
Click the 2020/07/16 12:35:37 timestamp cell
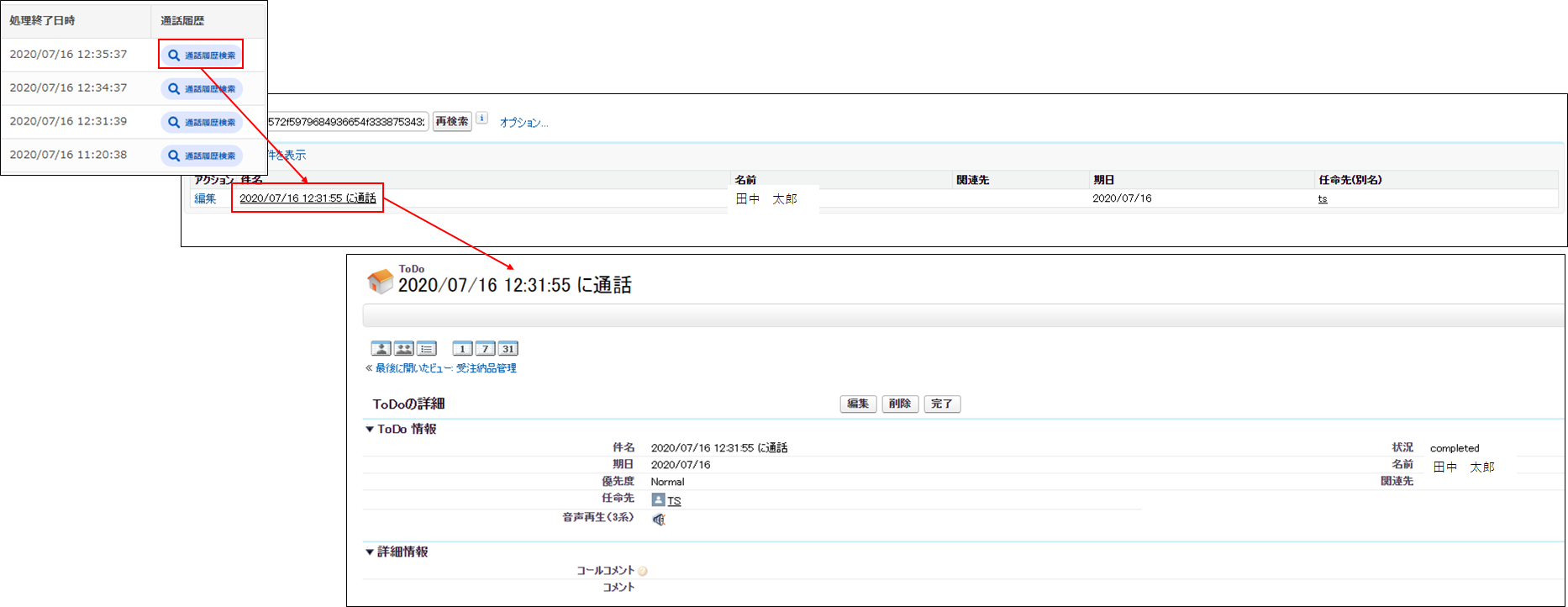coord(69,55)
